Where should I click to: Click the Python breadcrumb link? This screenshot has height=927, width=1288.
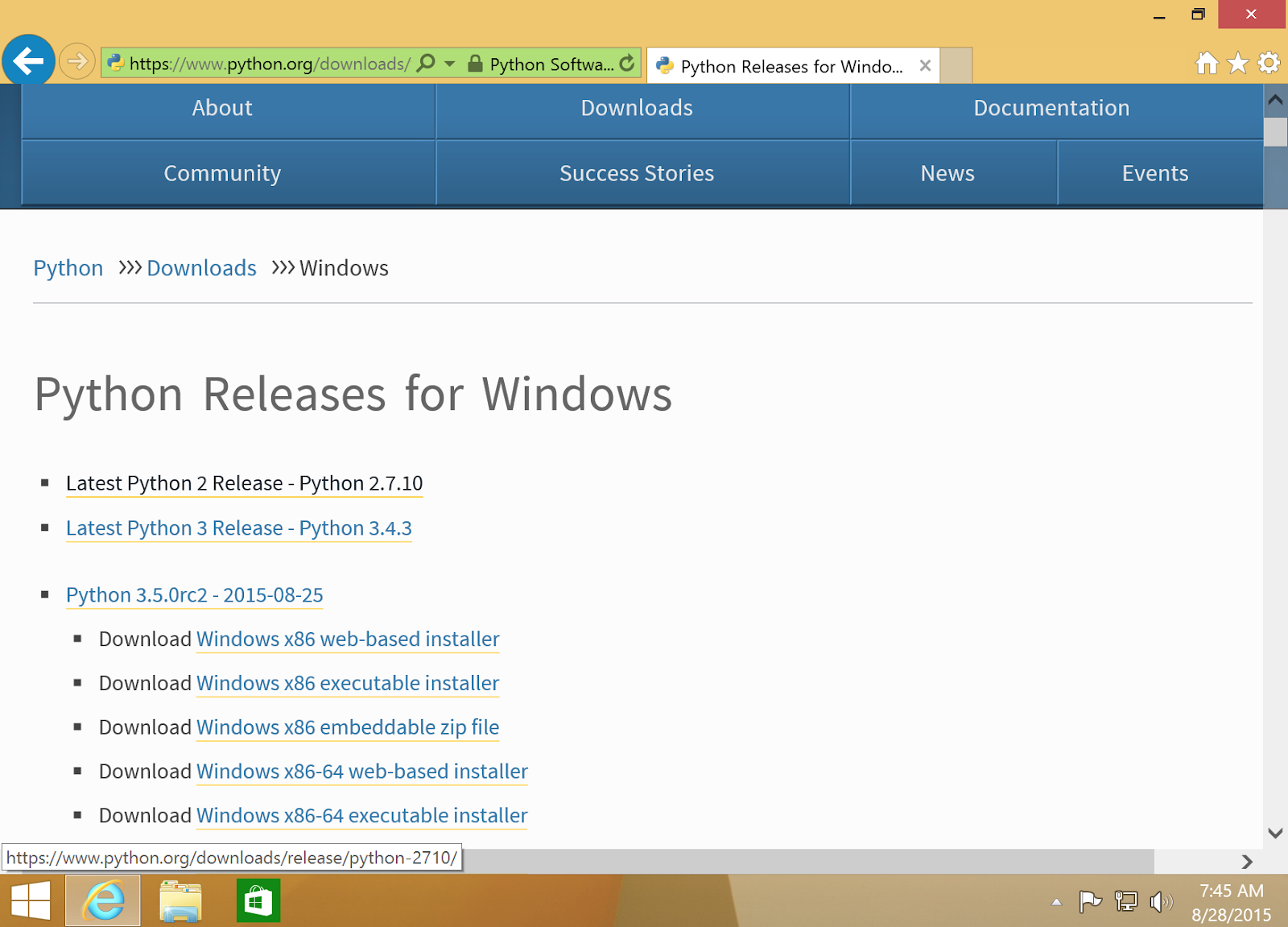coord(68,268)
